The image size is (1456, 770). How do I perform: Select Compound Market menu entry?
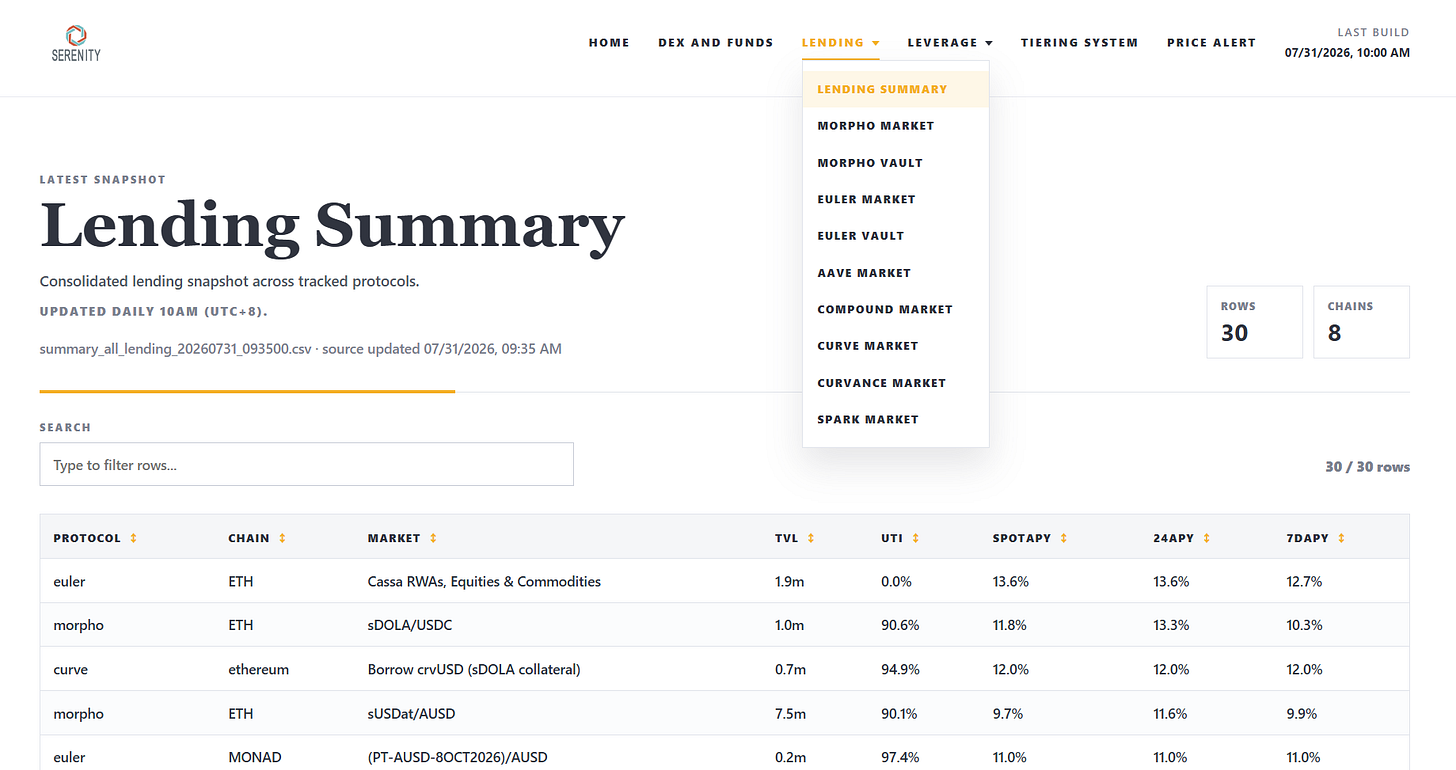[896, 309]
